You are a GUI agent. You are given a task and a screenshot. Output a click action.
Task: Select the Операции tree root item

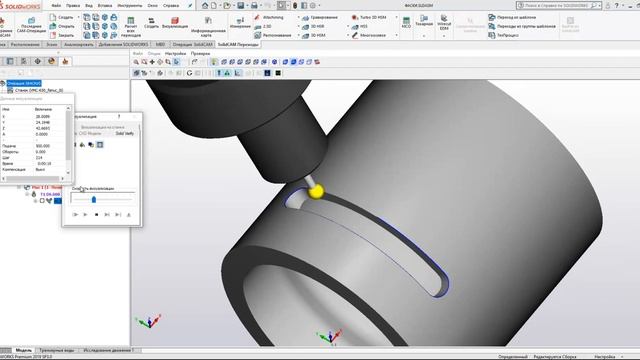click(24, 83)
